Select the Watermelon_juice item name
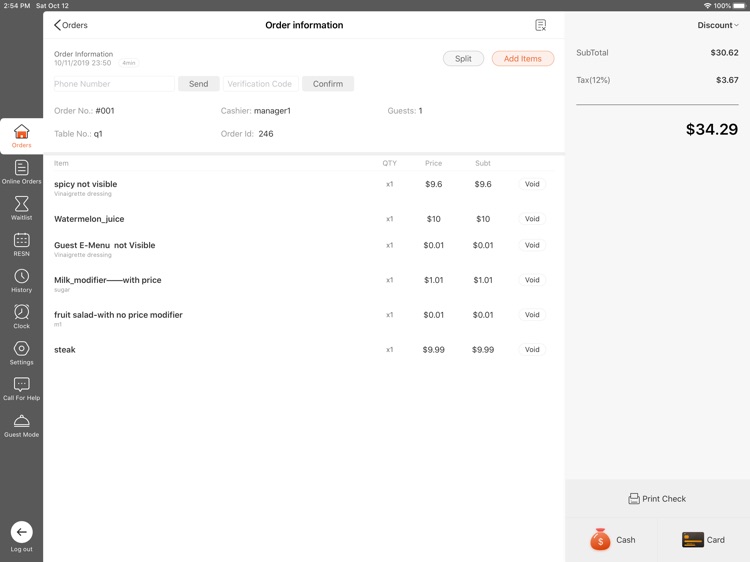This screenshot has width=750, height=562. [x=89, y=219]
